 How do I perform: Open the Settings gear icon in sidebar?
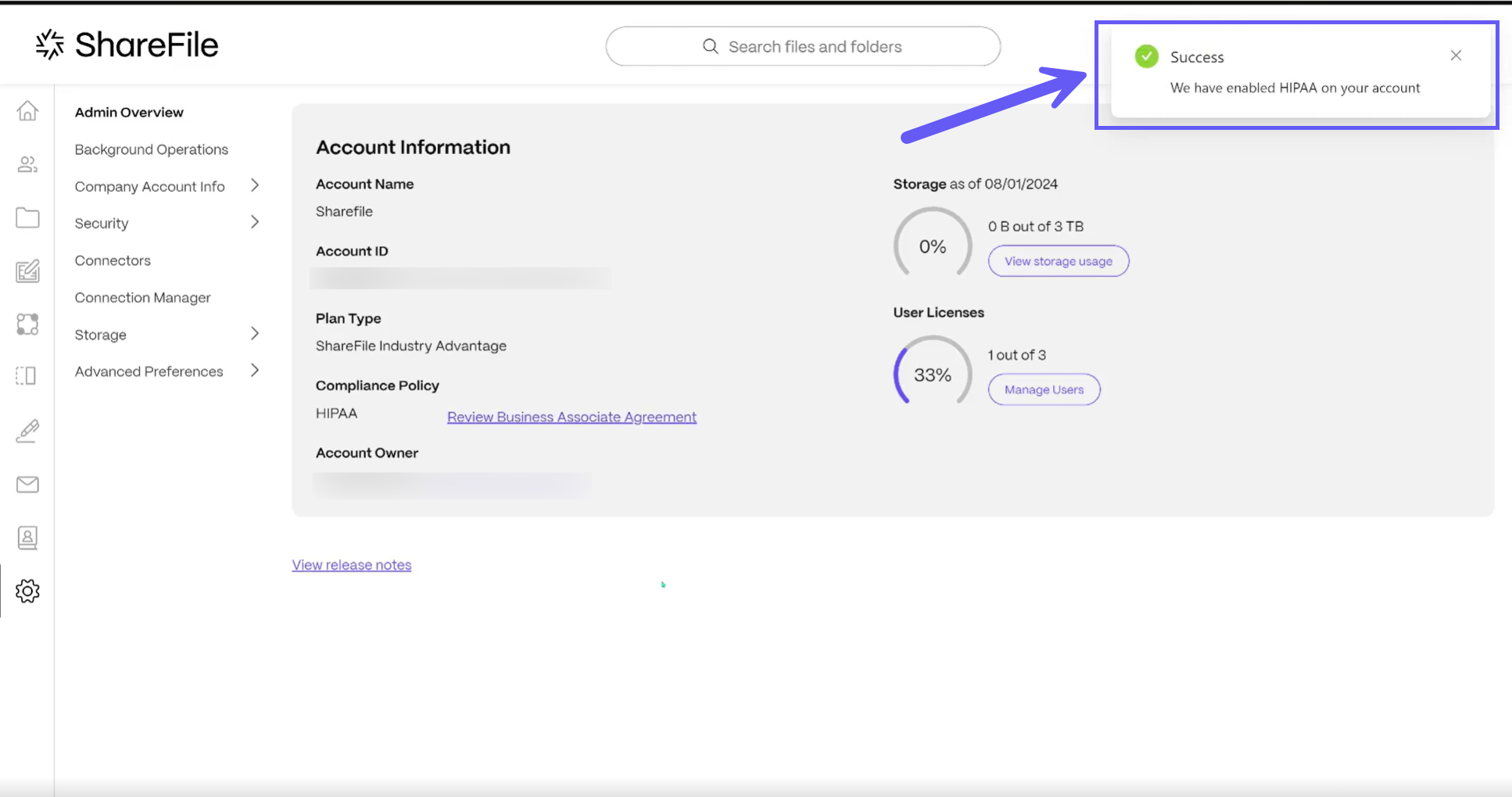[27, 591]
